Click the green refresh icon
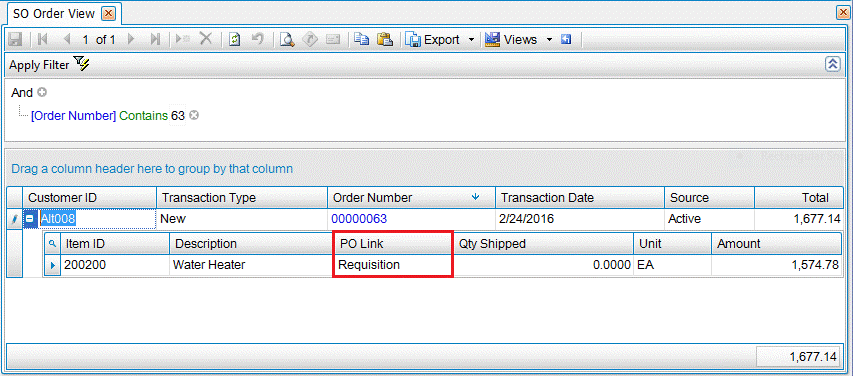The image size is (853, 376). 234,40
